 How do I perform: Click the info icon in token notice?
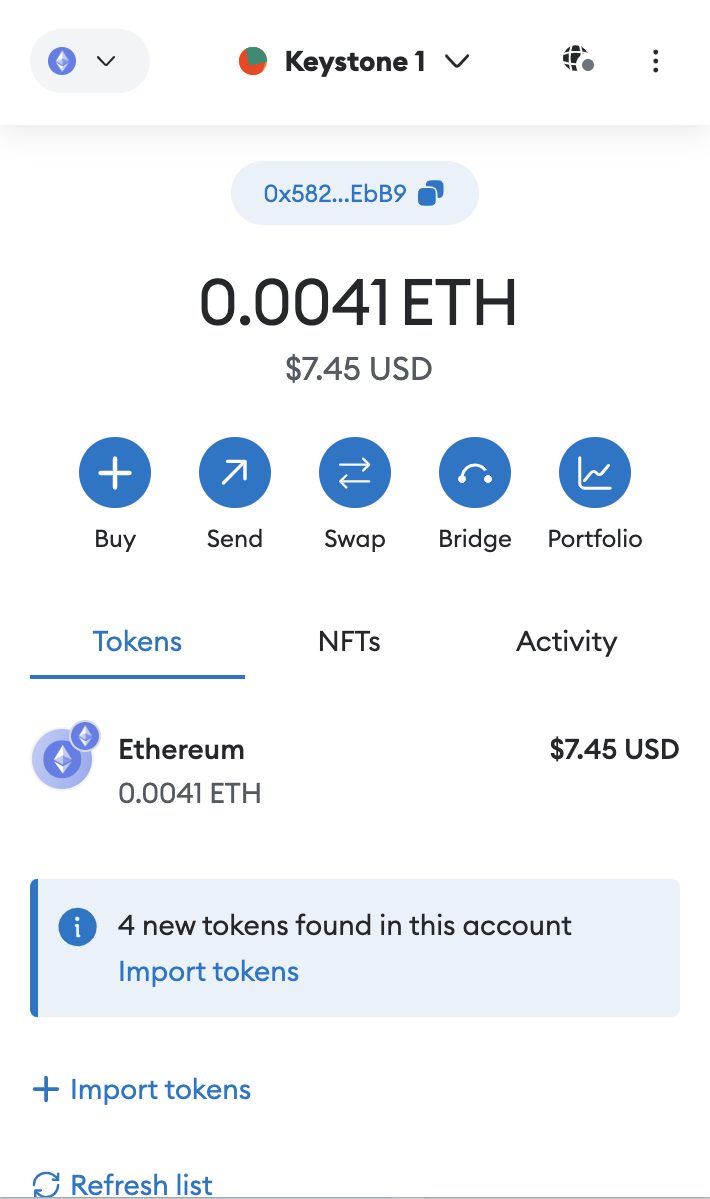click(x=77, y=926)
